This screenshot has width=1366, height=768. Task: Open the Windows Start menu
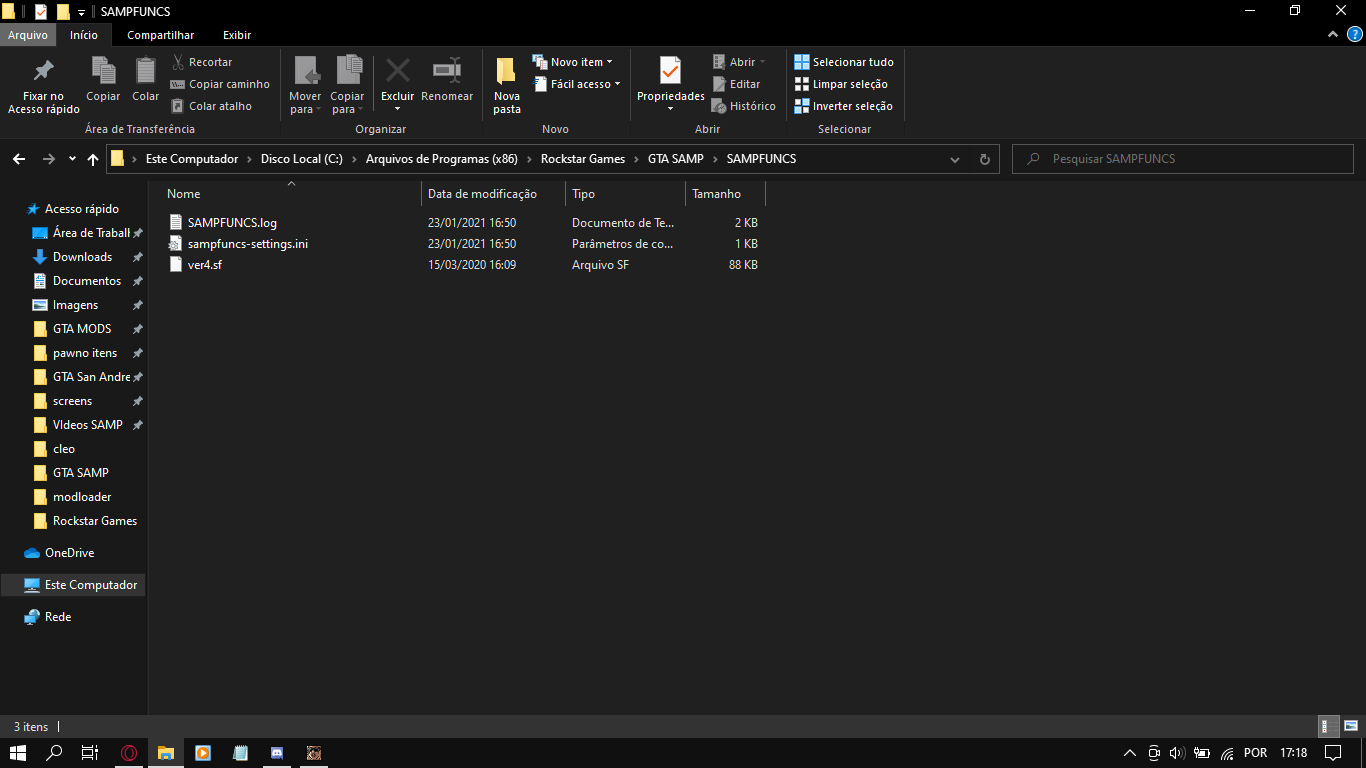(x=17, y=753)
